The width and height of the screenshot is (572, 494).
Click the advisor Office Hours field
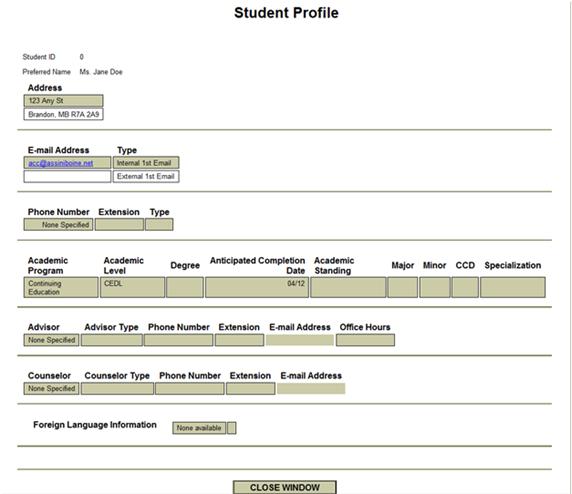tap(365, 340)
